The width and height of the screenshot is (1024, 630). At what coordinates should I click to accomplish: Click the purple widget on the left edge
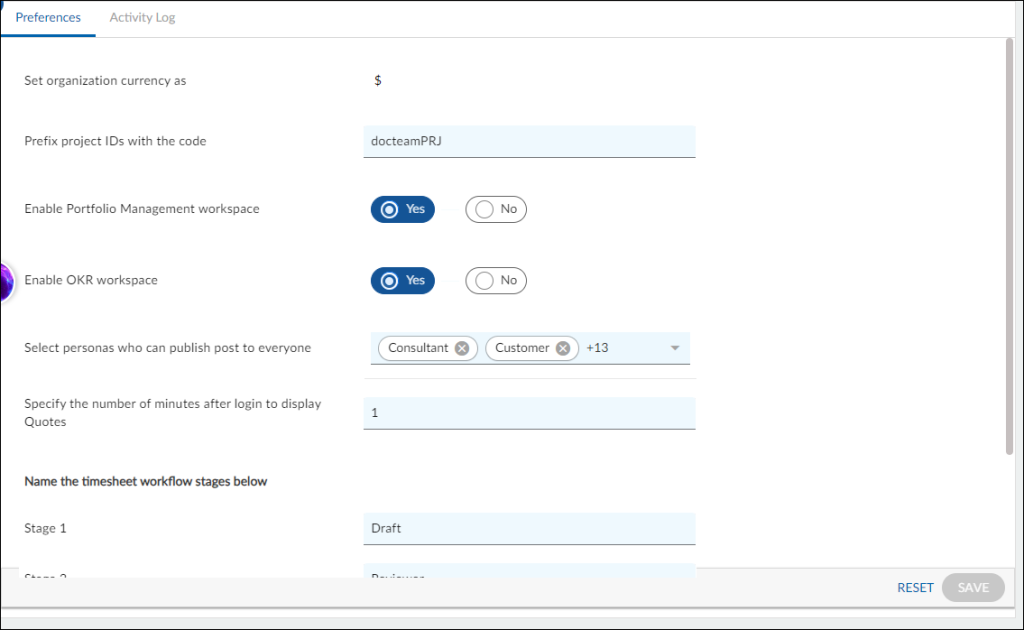tap(5, 283)
